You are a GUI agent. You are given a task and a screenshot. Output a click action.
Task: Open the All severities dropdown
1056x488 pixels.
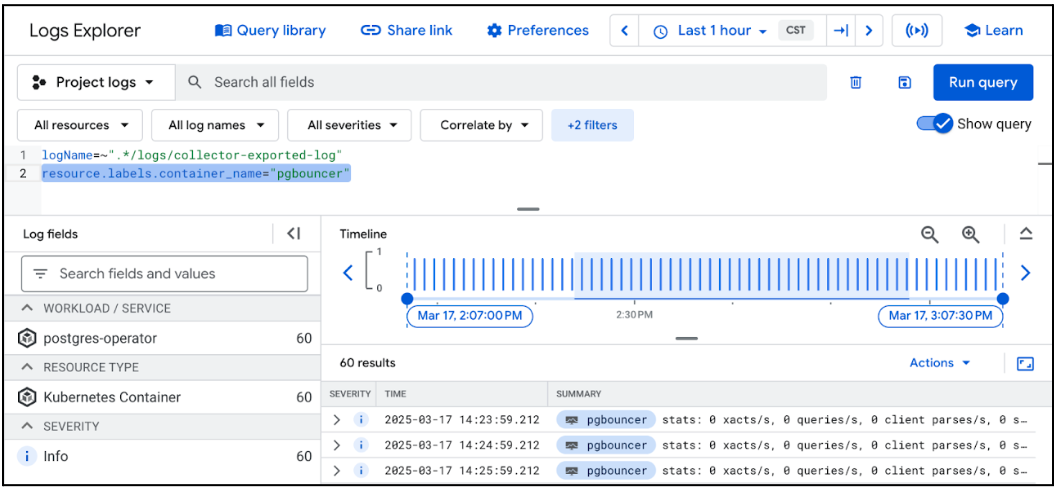[x=350, y=125]
